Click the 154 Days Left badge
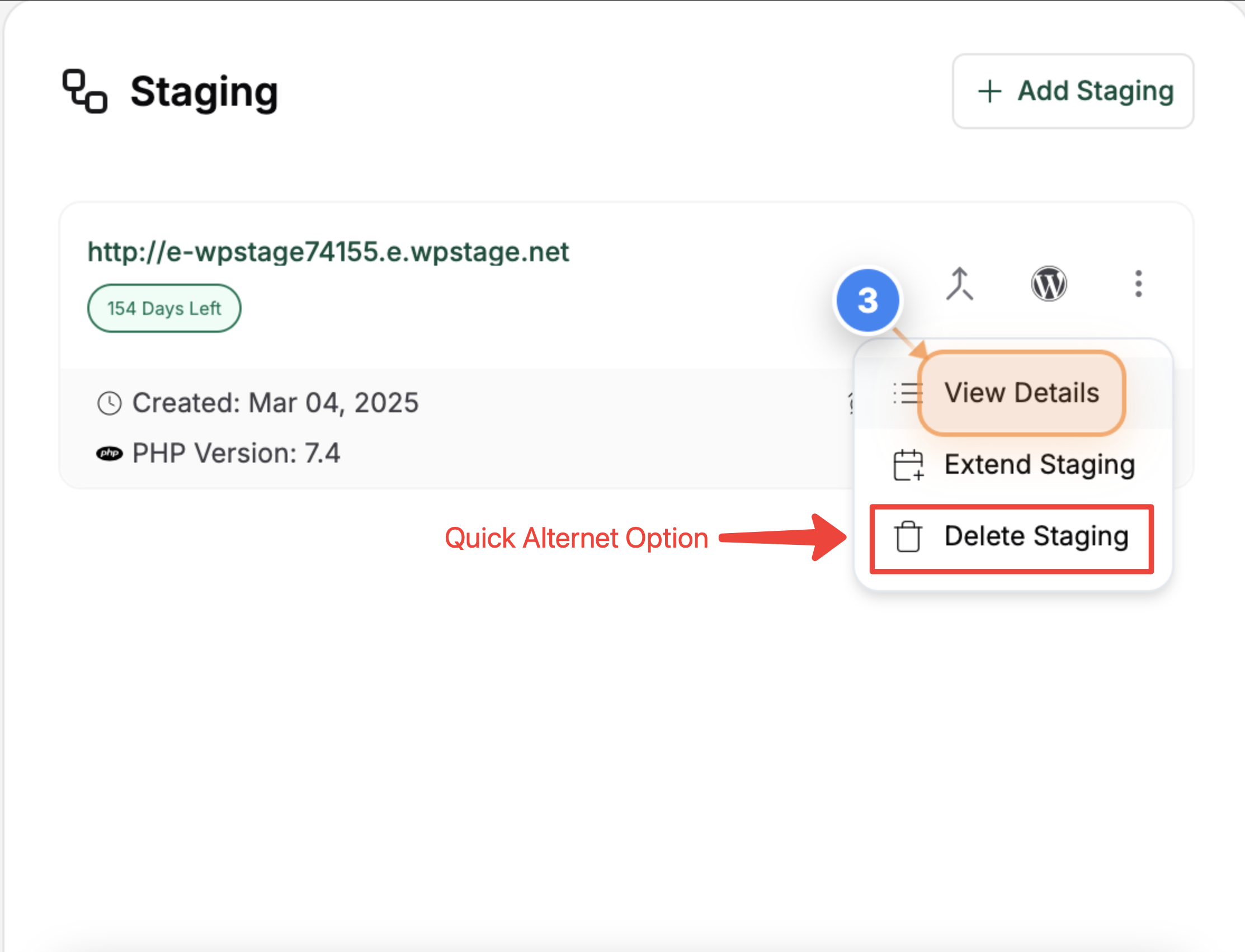The width and height of the screenshot is (1245, 952). [164, 308]
